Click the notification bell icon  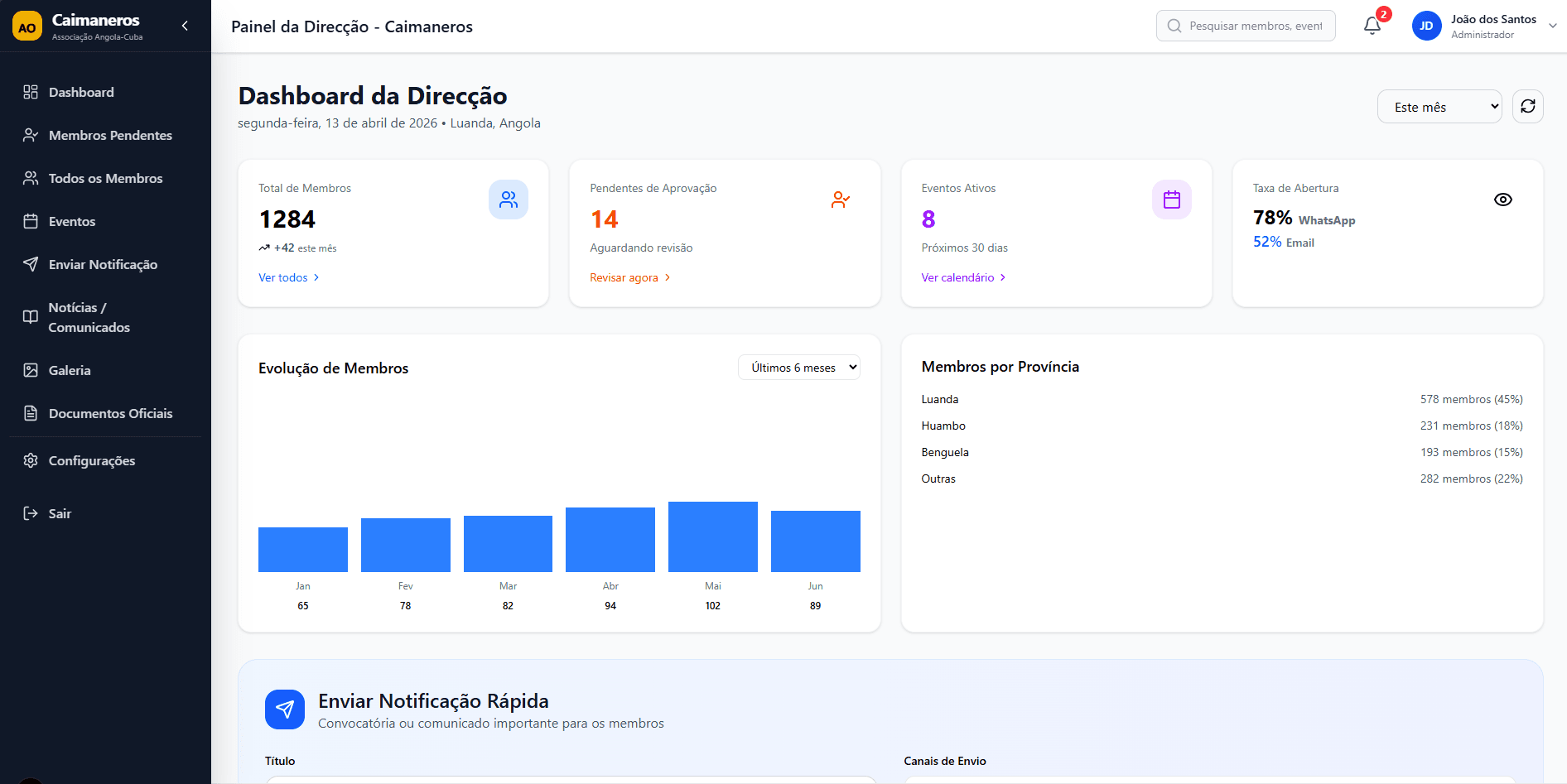1372,26
